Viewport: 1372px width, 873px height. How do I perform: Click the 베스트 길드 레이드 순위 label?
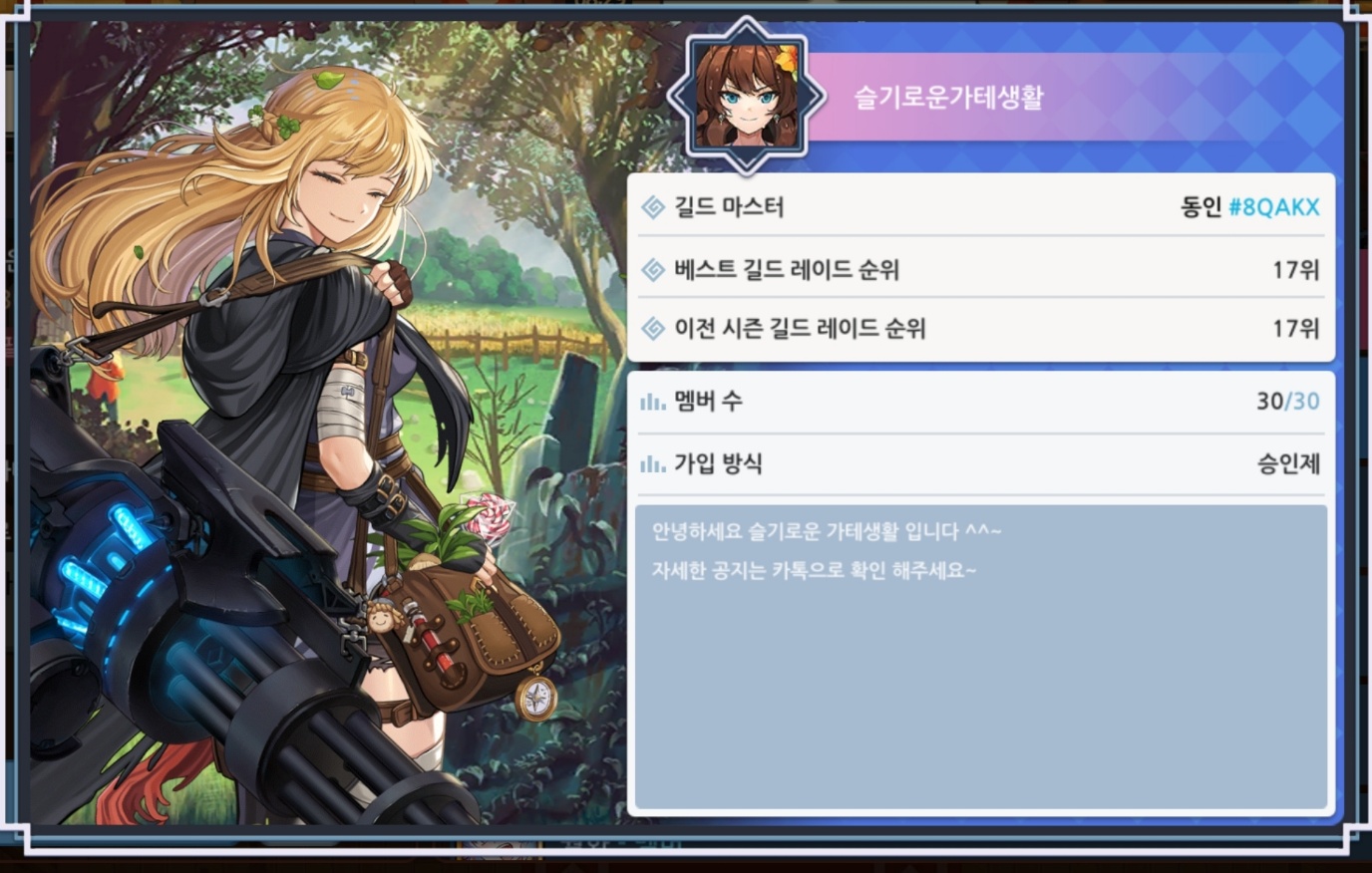[787, 269]
